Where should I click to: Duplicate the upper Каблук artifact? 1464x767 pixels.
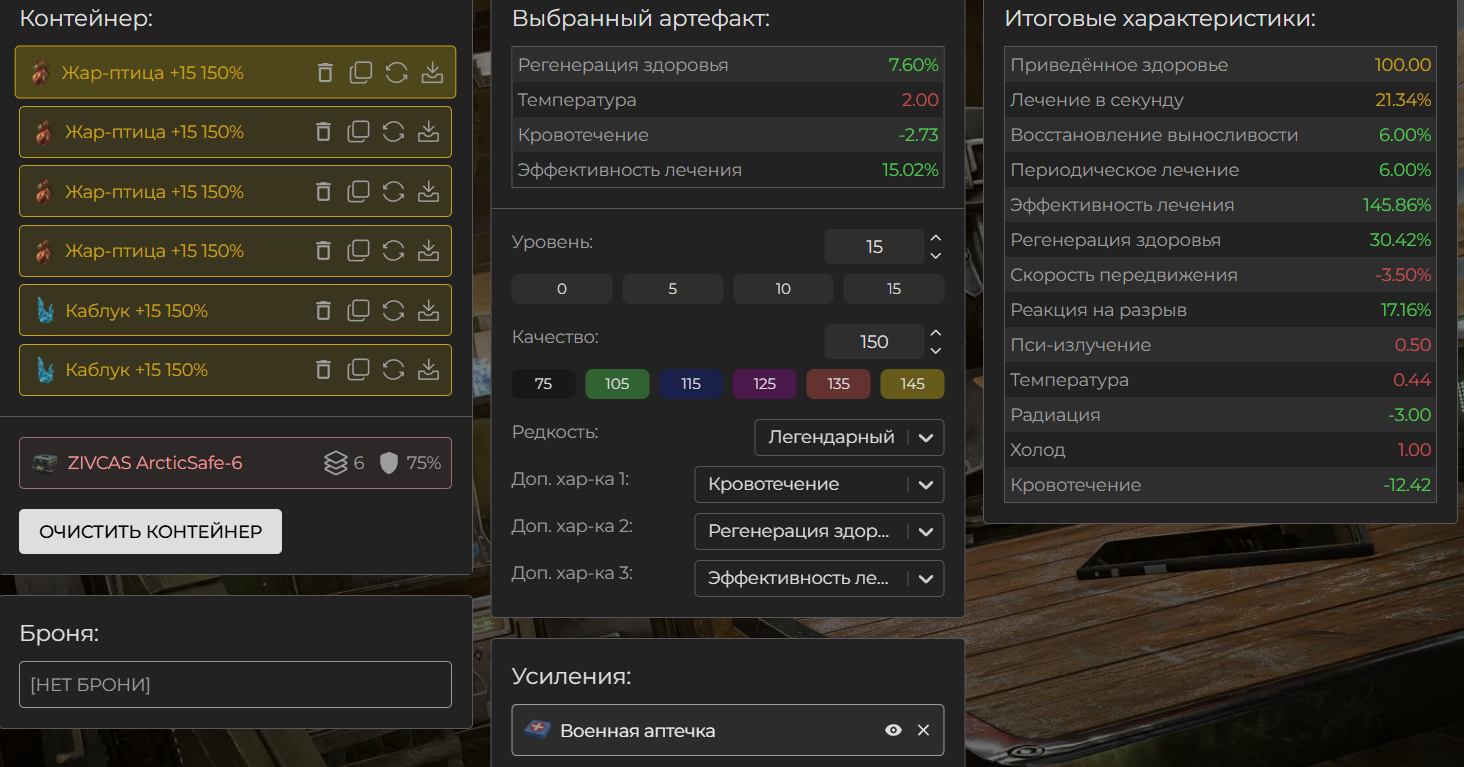coord(358,310)
